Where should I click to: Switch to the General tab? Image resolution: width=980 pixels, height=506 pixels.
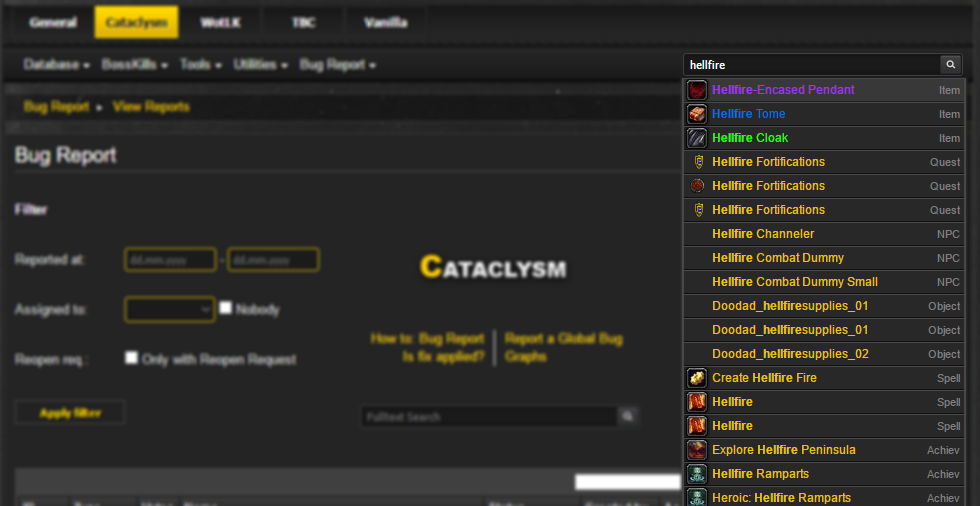pyautogui.click(x=53, y=22)
